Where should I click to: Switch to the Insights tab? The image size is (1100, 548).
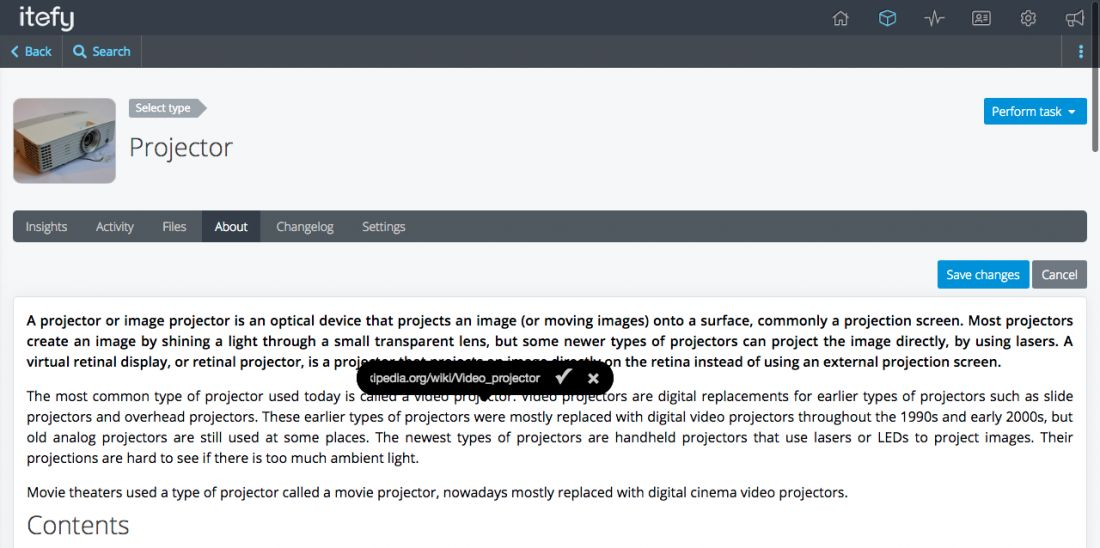(46, 227)
